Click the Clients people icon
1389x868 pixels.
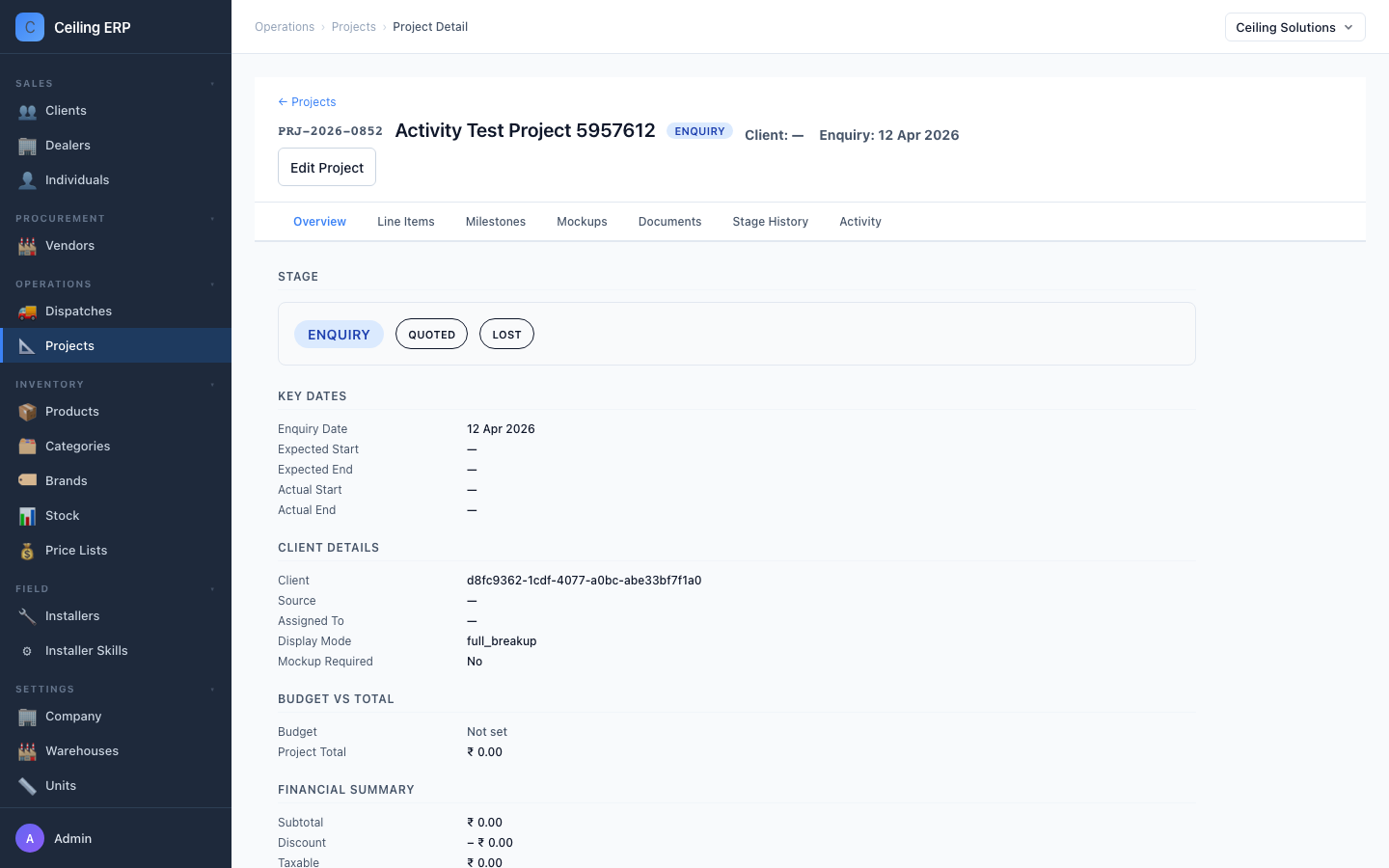(27, 111)
